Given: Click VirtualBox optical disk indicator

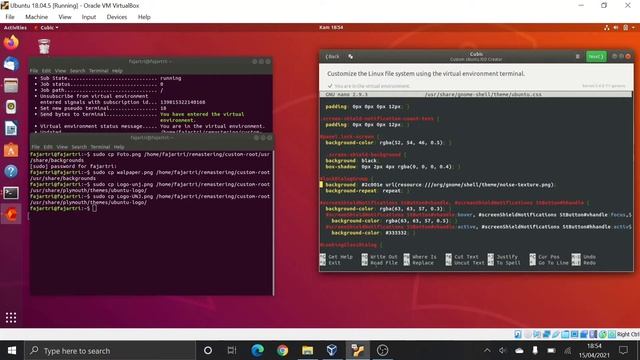Looking at the screenshot, I should pyautogui.click(x=527, y=334).
